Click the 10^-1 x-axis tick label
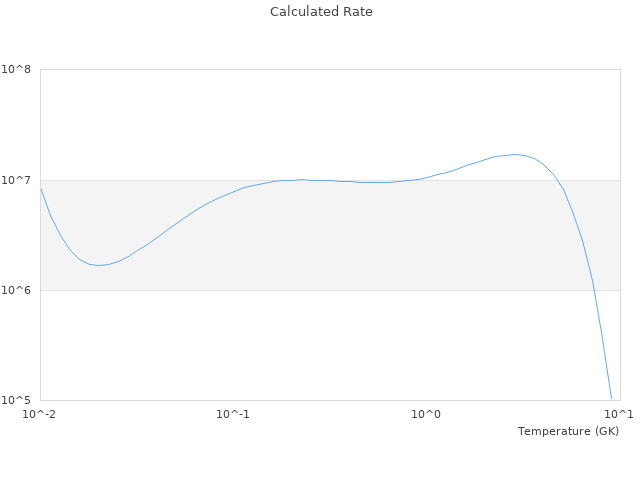This screenshot has width=640, height=480. (x=232, y=414)
